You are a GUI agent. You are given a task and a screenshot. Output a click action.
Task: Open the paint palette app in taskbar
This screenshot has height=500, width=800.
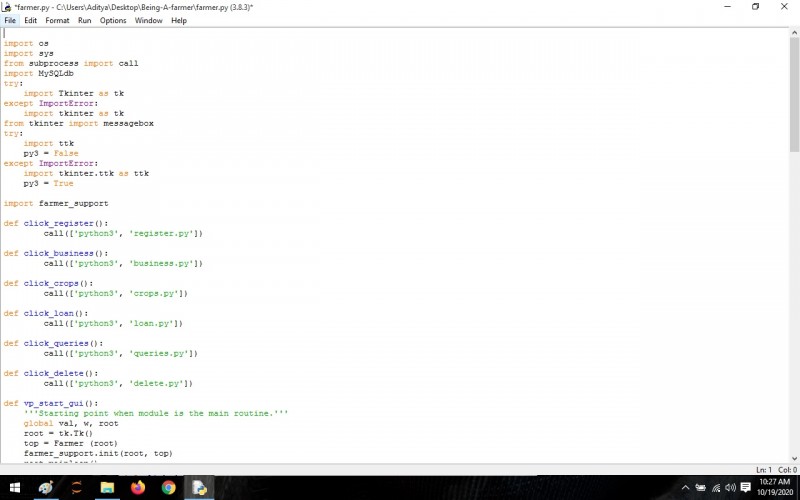coord(46,488)
